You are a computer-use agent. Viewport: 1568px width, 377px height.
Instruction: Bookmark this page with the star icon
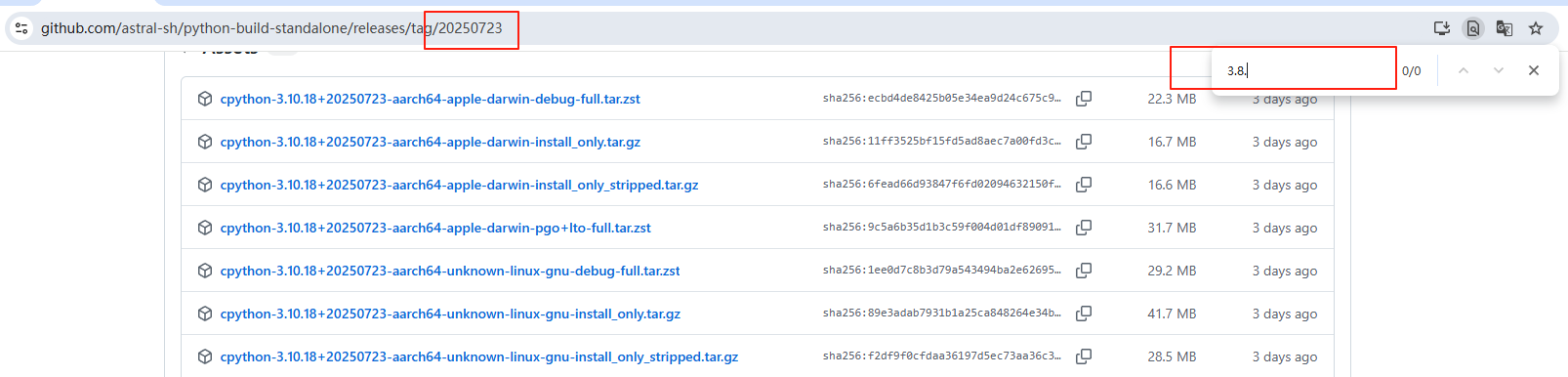coord(1536,28)
